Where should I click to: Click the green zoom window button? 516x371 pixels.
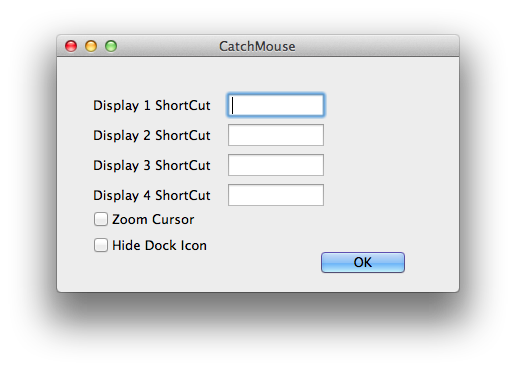pos(111,46)
